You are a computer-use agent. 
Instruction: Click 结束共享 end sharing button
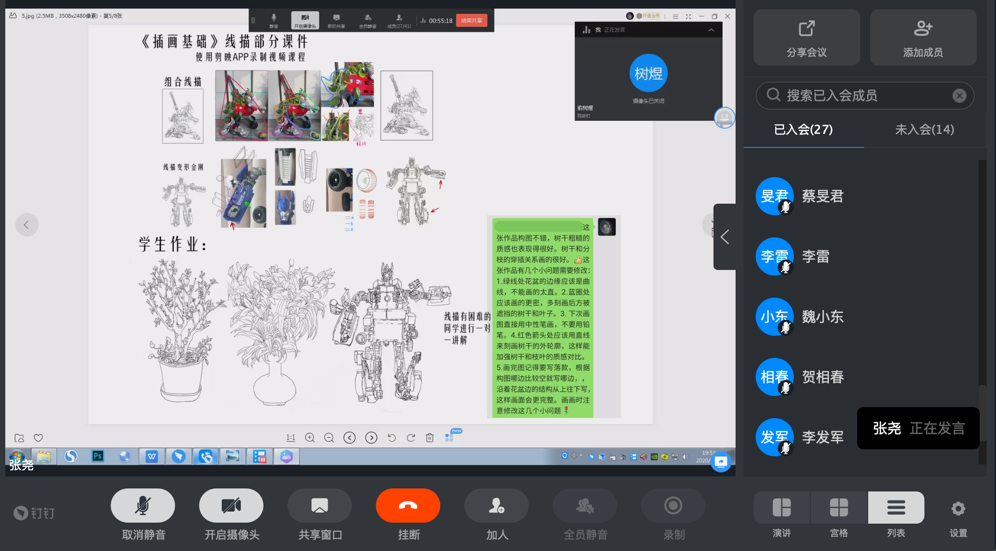[x=472, y=20]
